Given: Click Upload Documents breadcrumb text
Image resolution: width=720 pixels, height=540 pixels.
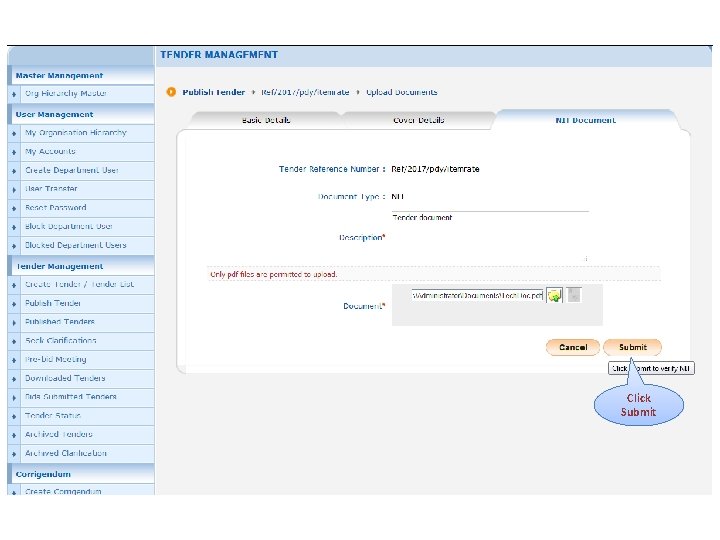Looking at the screenshot, I should tap(402, 92).
